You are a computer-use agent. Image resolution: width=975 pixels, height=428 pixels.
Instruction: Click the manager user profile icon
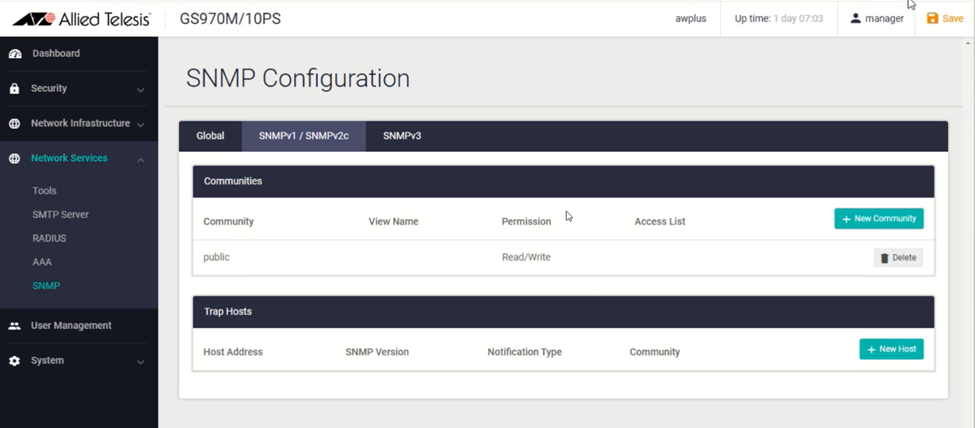coord(856,19)
